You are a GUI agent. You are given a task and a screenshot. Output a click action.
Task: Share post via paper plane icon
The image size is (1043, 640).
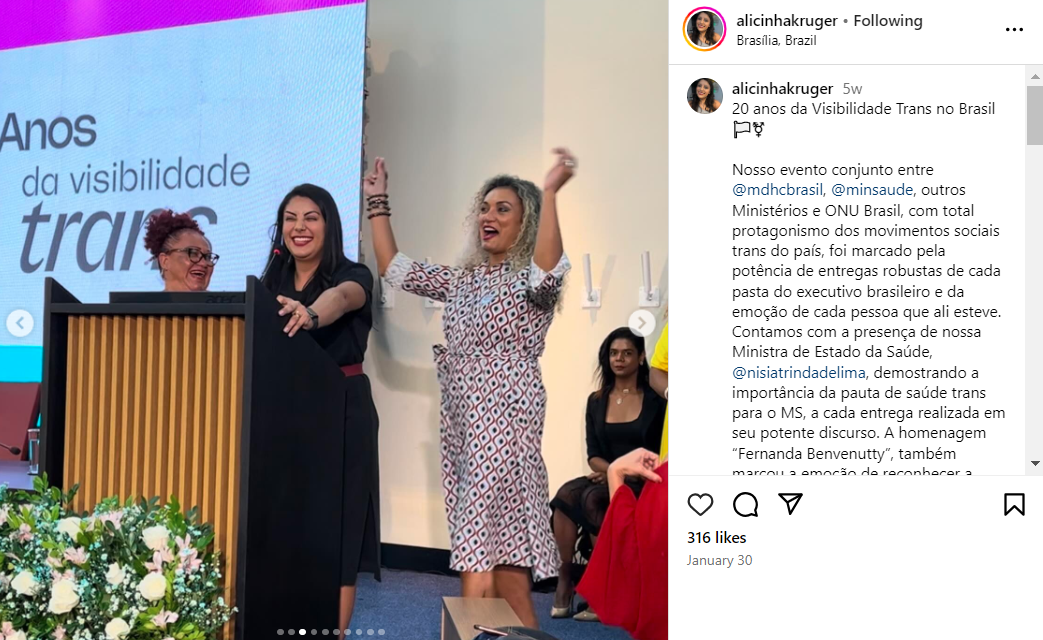[x=790, y=504]
